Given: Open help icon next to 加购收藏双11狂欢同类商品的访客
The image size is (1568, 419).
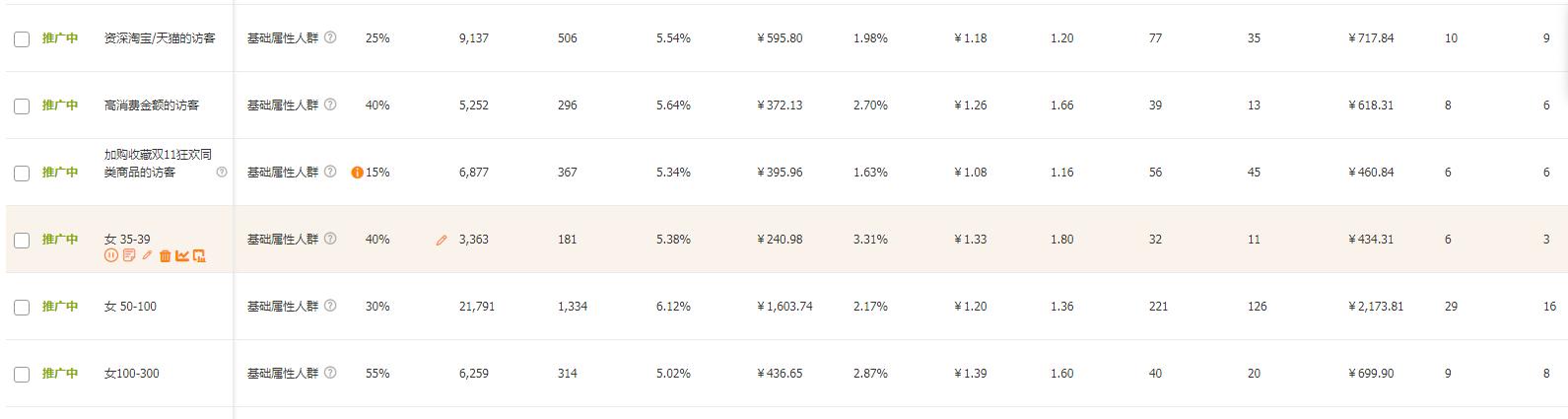Looking at the screenshot, I should 222,172.
